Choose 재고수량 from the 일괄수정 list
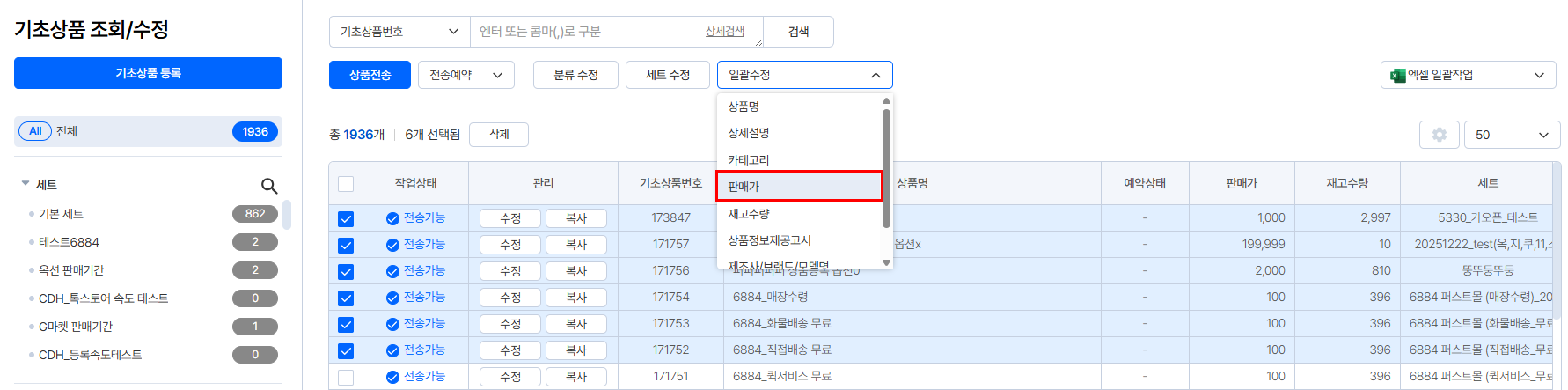The image size is (1568, 390). (749, 214)
